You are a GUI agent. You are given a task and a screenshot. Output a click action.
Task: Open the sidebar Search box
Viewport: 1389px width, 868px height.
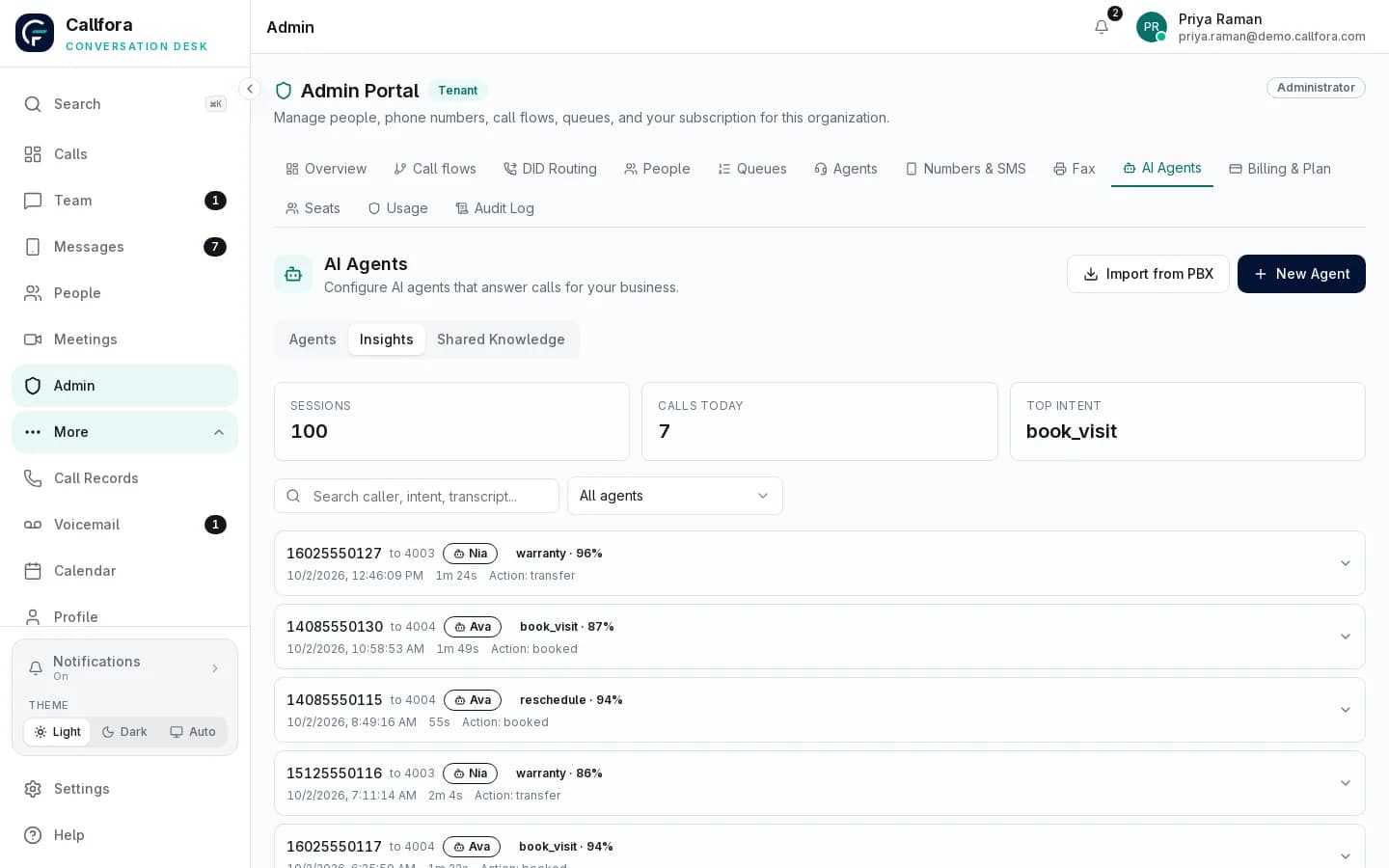(124, 104)
